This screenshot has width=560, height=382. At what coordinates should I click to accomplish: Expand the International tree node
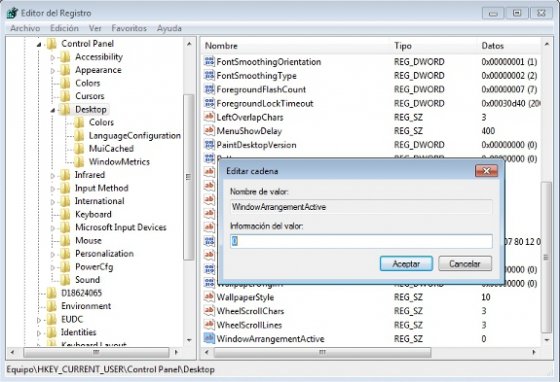pos(52,202)
